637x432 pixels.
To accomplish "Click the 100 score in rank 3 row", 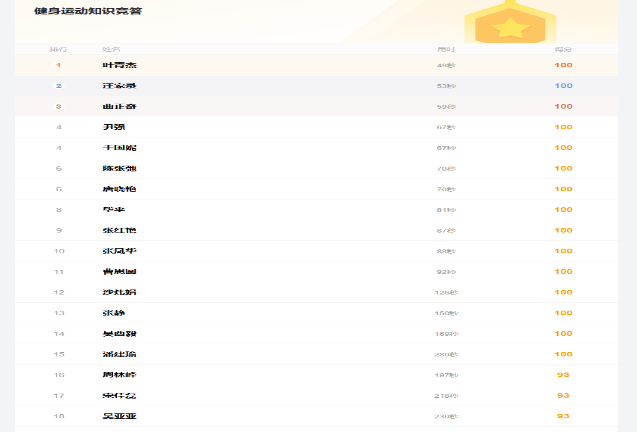I will pos(563,106).
